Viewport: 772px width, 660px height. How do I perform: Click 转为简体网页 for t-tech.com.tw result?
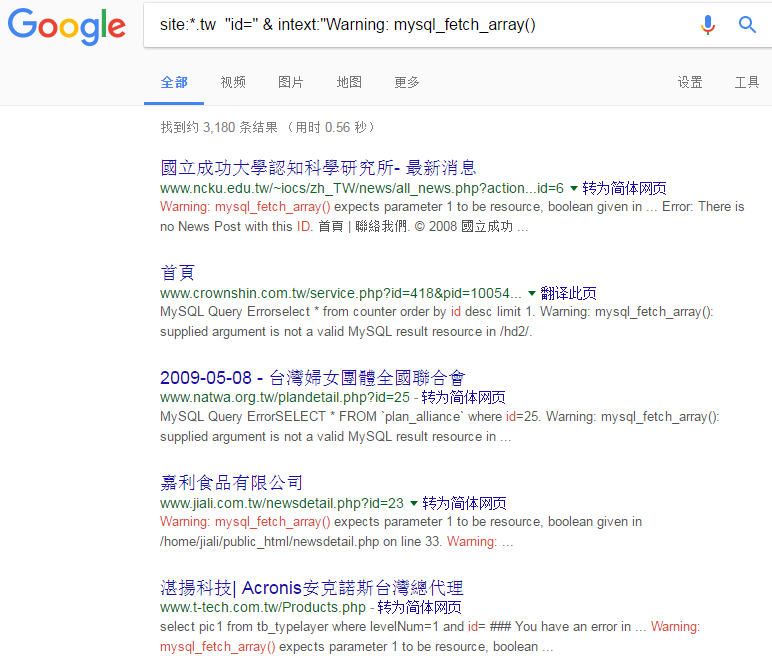click(x=419, y=607)
